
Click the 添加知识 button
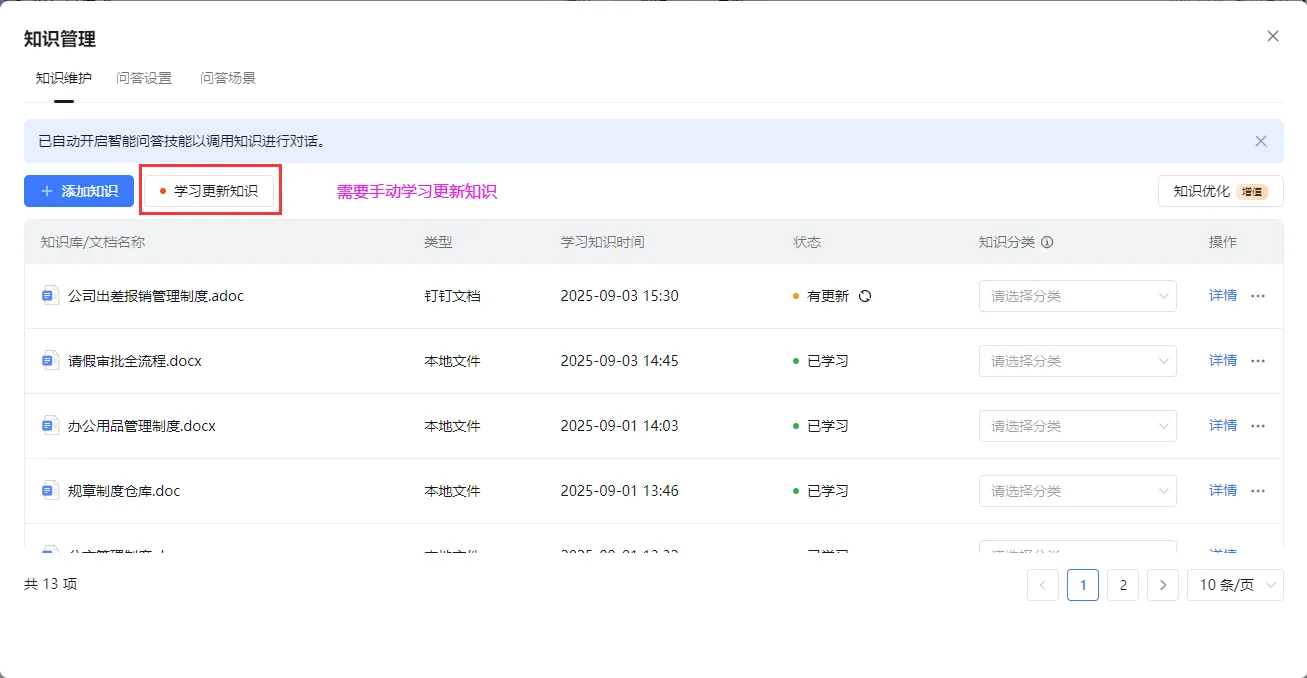(79, 191)
